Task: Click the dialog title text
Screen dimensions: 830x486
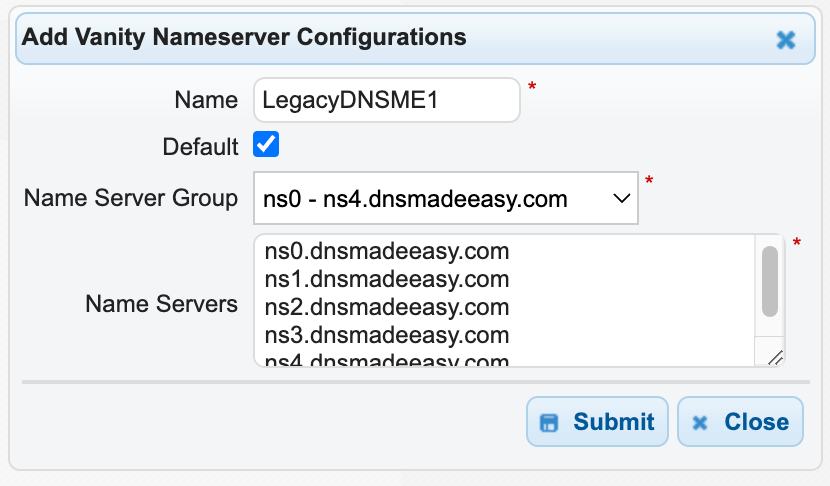Action: pyautogui.click(x=244, y=37)
